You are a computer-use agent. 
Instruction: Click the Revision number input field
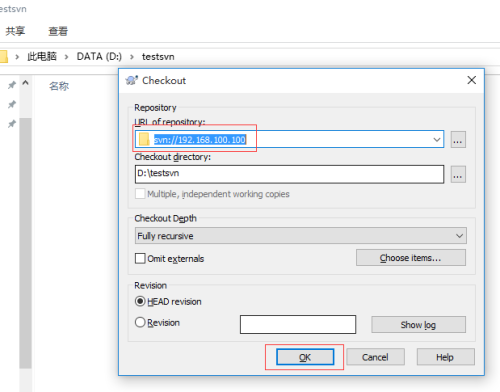(x=298, y=324)
